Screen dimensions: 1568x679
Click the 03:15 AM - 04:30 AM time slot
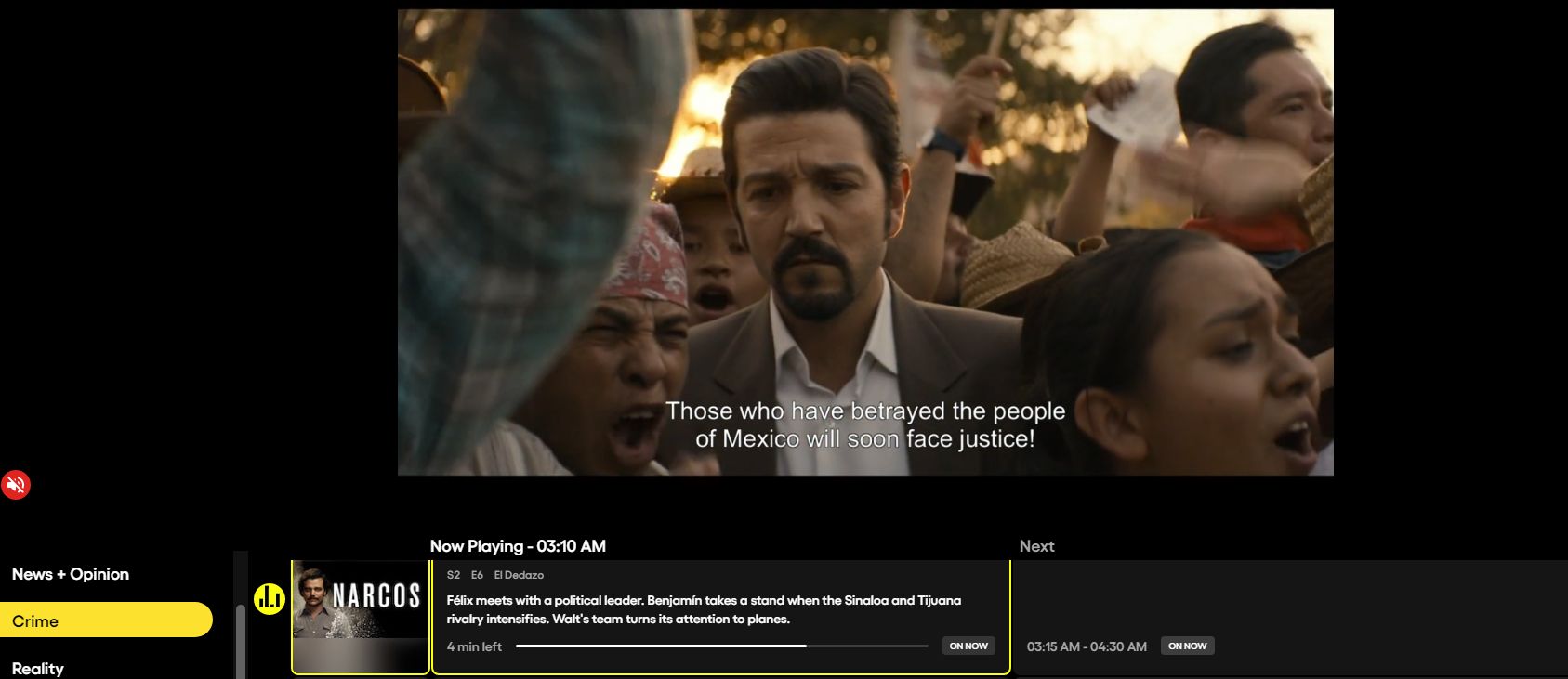tap(1087, 646)
